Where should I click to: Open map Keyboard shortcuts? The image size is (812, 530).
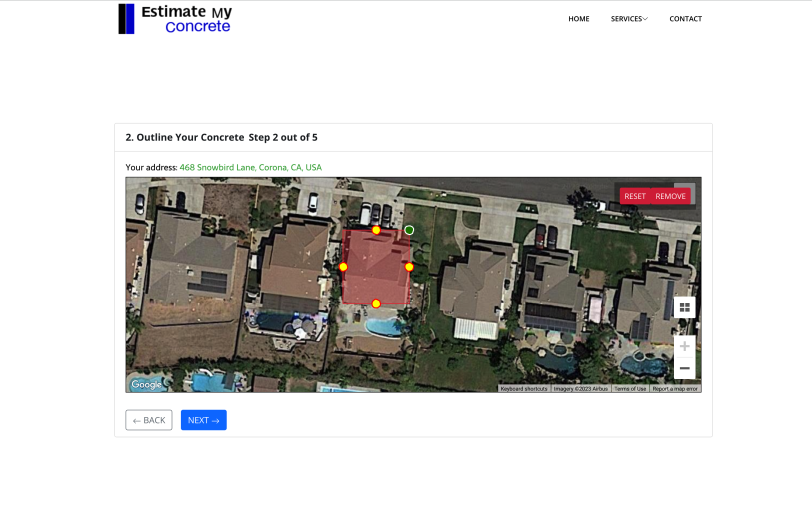(x=524, y=388)
